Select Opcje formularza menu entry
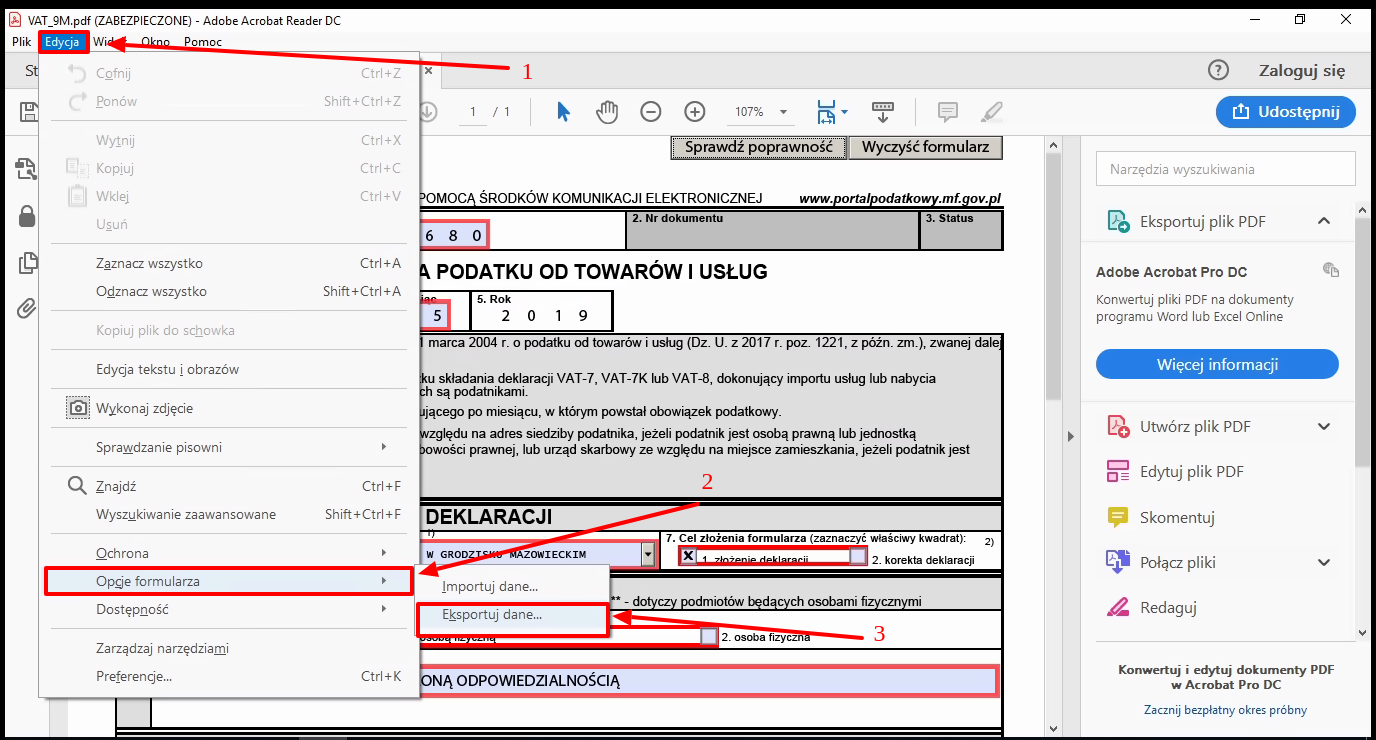 (x=229, y=581)
